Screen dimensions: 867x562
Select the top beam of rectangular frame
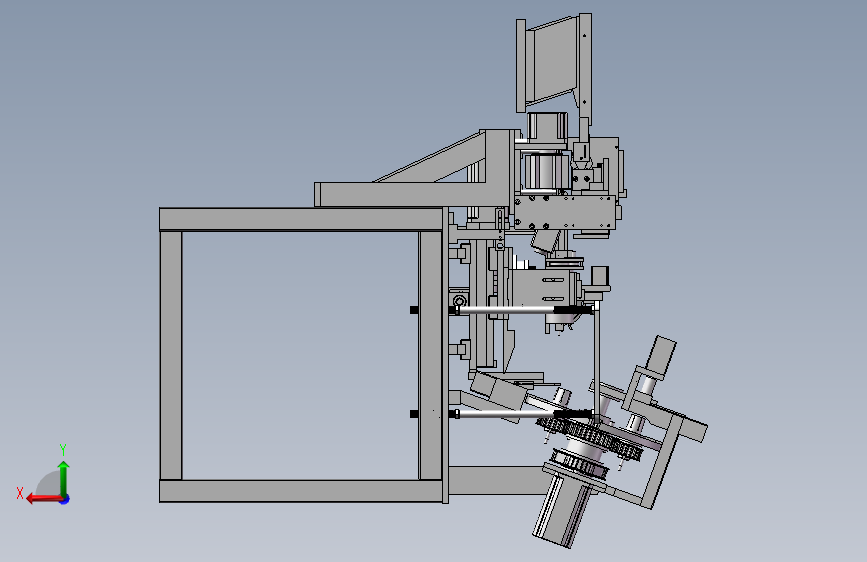pos(301,219)
